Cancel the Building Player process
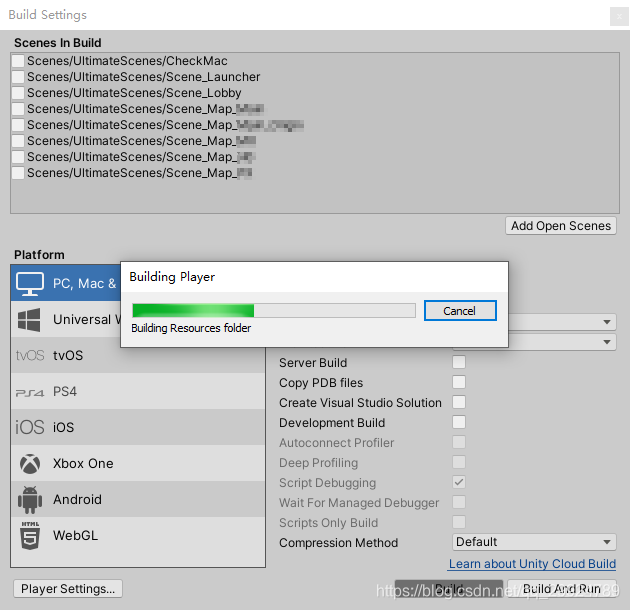Image resolution: width=630 pixels, height=610 pixels. (x=460, y=311)
